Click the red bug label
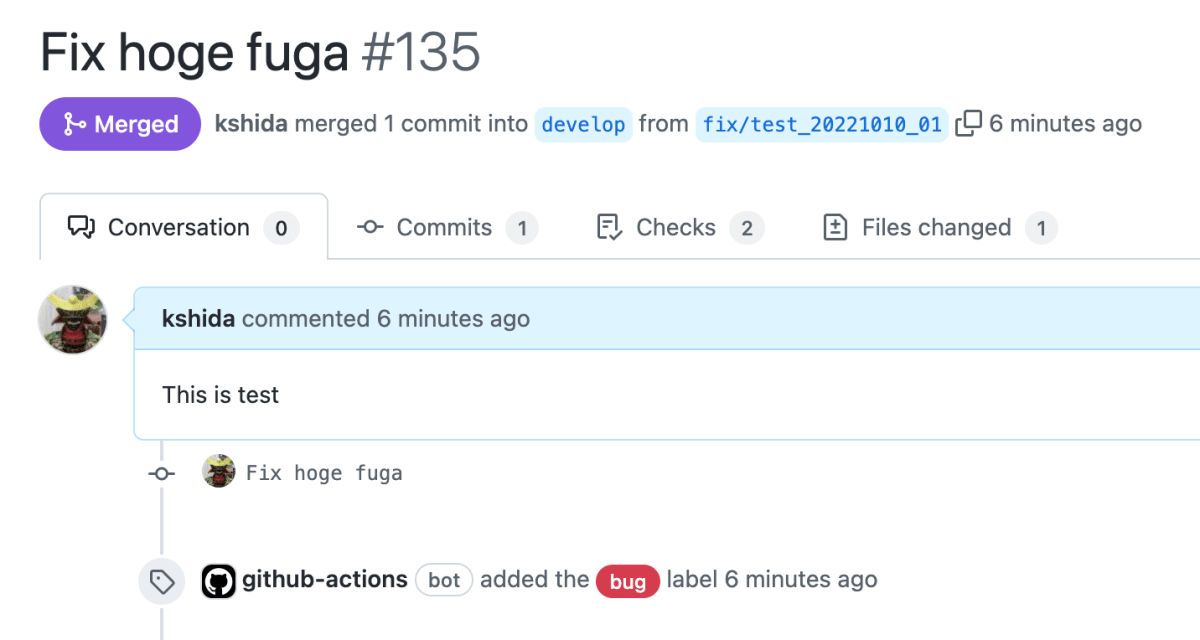 pyautogui.click(x=628, y=581)
